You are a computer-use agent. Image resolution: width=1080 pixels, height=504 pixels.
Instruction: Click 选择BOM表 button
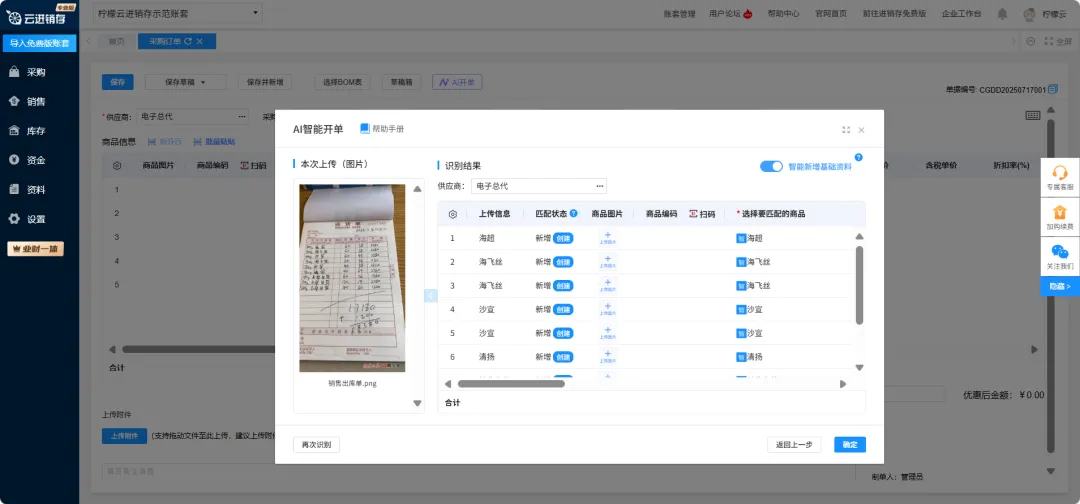[x=342, y=82]
